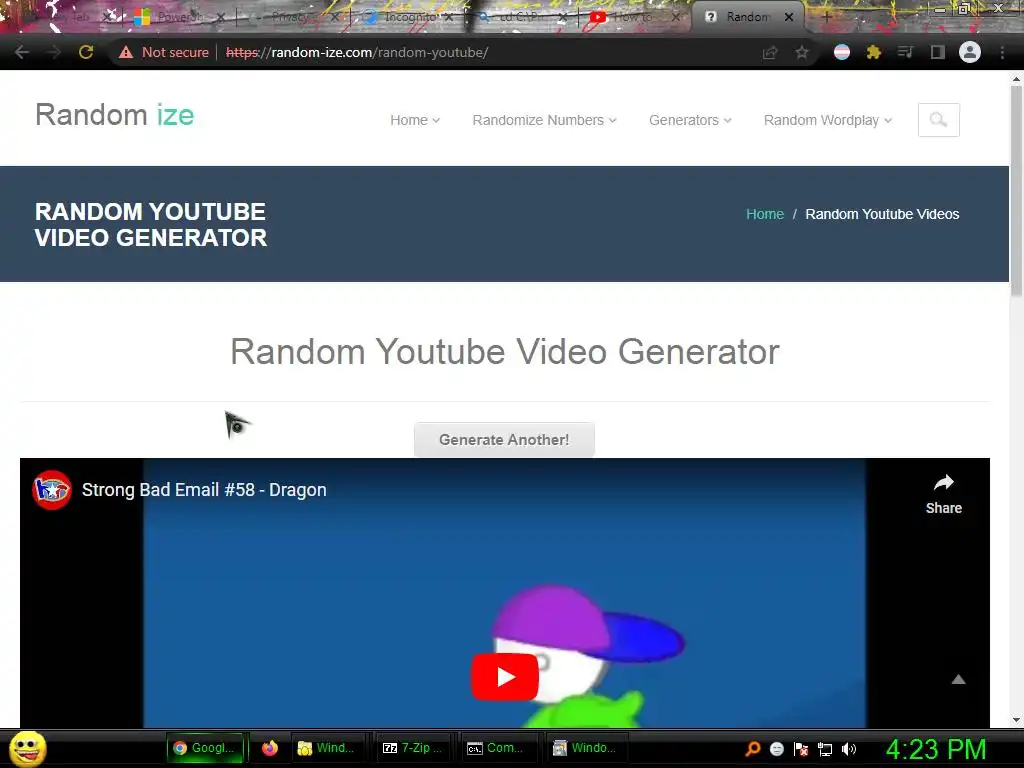Play the video with red YouTube button
Screen dimensions: 1024x768
(x=505, y=677)
